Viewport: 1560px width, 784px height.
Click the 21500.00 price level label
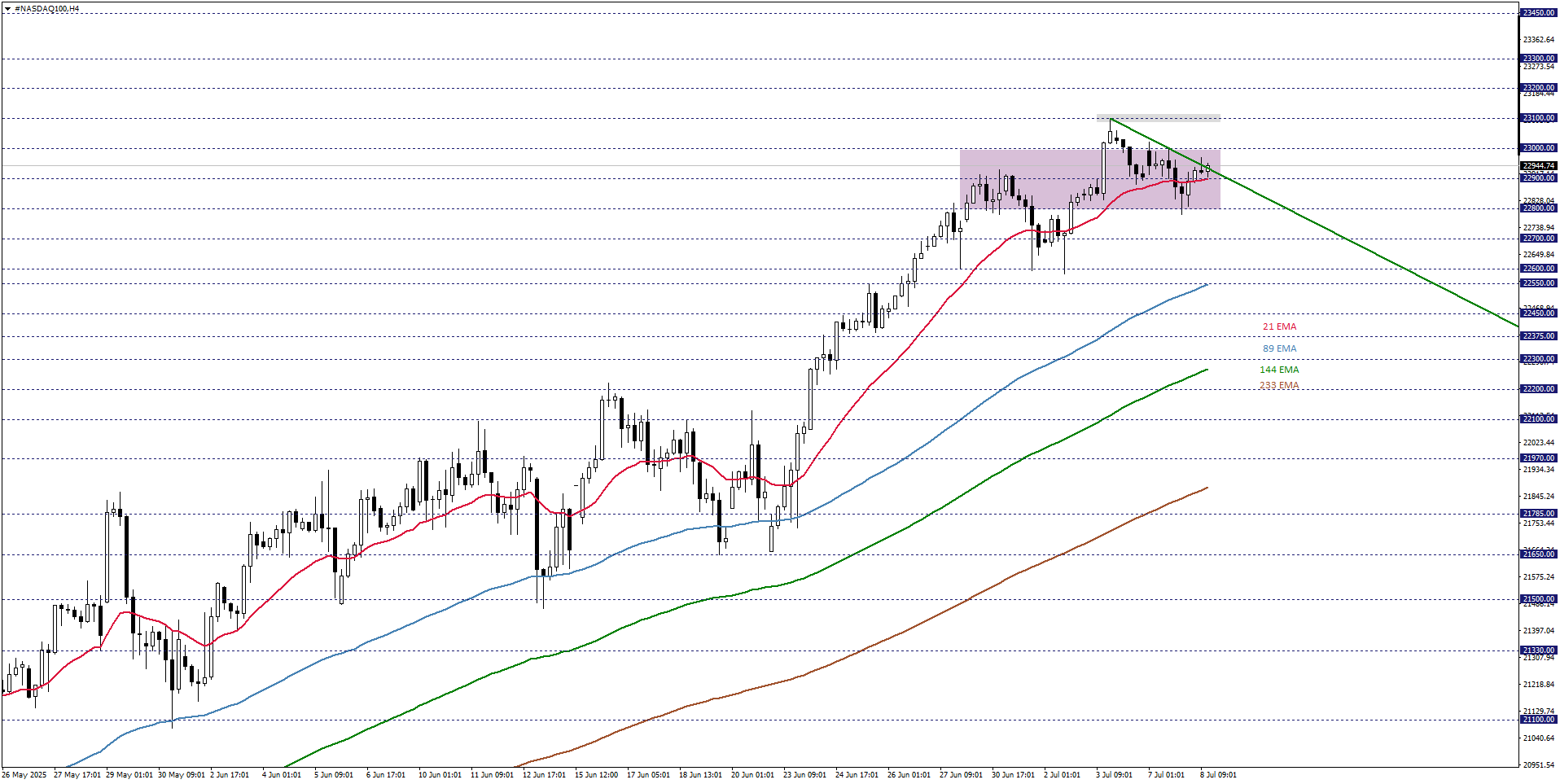1539,599
